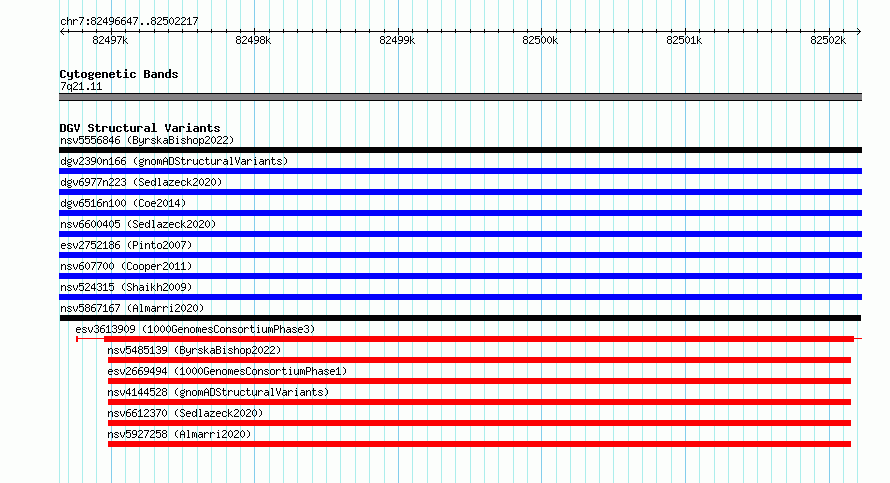Open nsv607700 (Cooper2011) variant label
The height and width of the screenshot is (483, 890).
coord(126,266)
